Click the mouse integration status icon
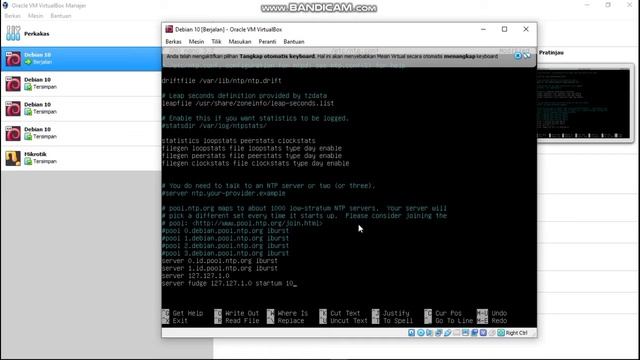 click(x=492, y=333)
